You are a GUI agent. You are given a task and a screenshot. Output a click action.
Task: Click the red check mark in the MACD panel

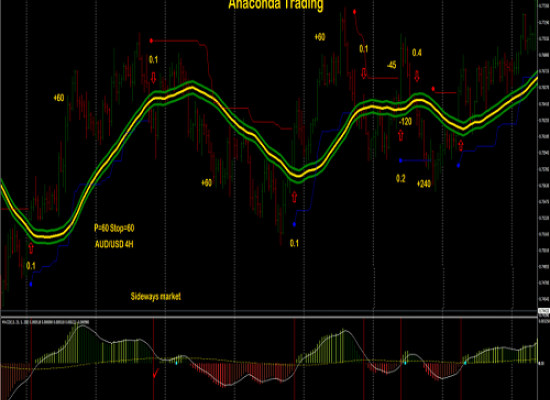(x=156, y=373)
